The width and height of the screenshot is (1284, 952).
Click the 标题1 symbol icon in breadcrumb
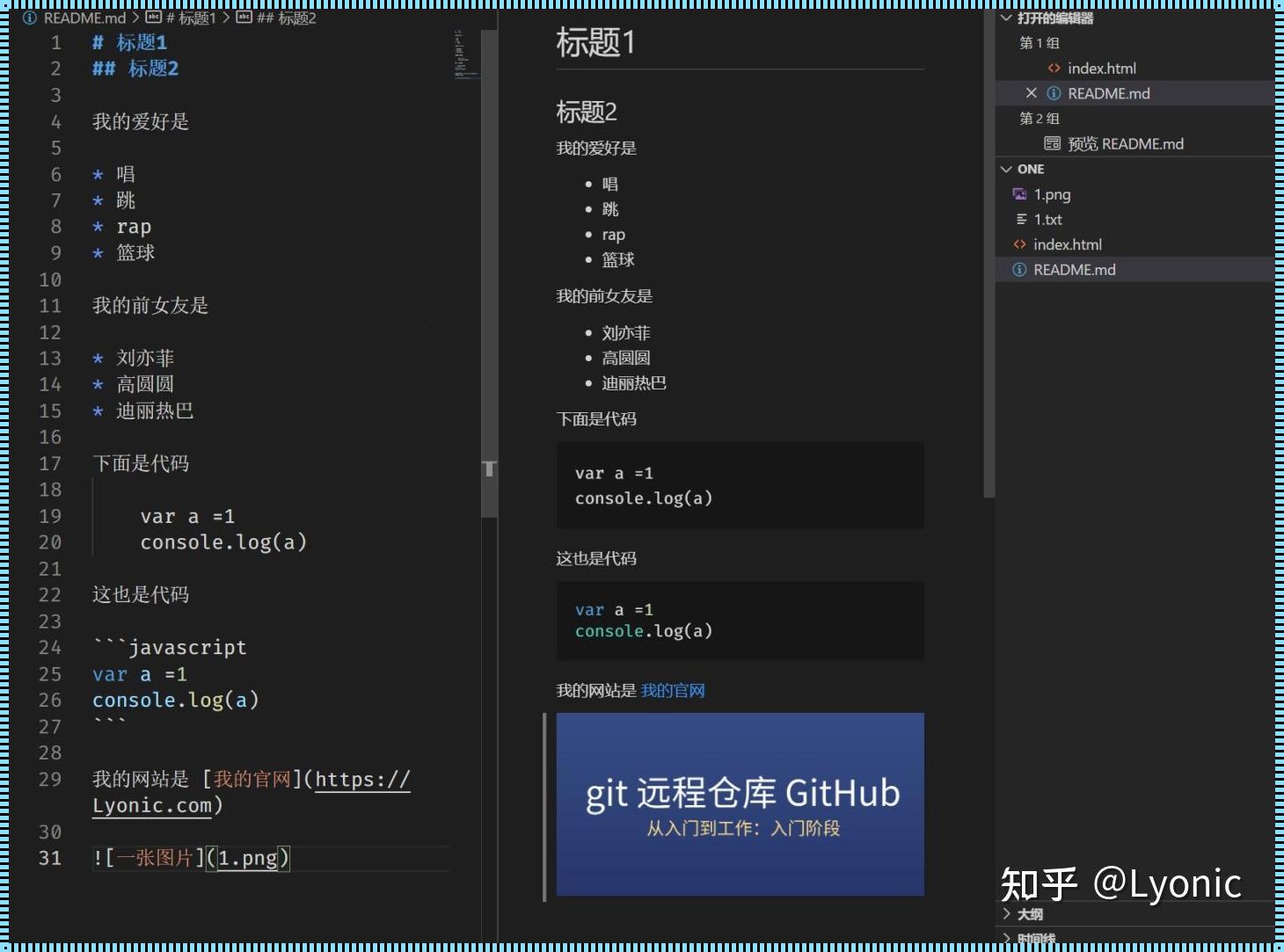(x=154, y=18)
